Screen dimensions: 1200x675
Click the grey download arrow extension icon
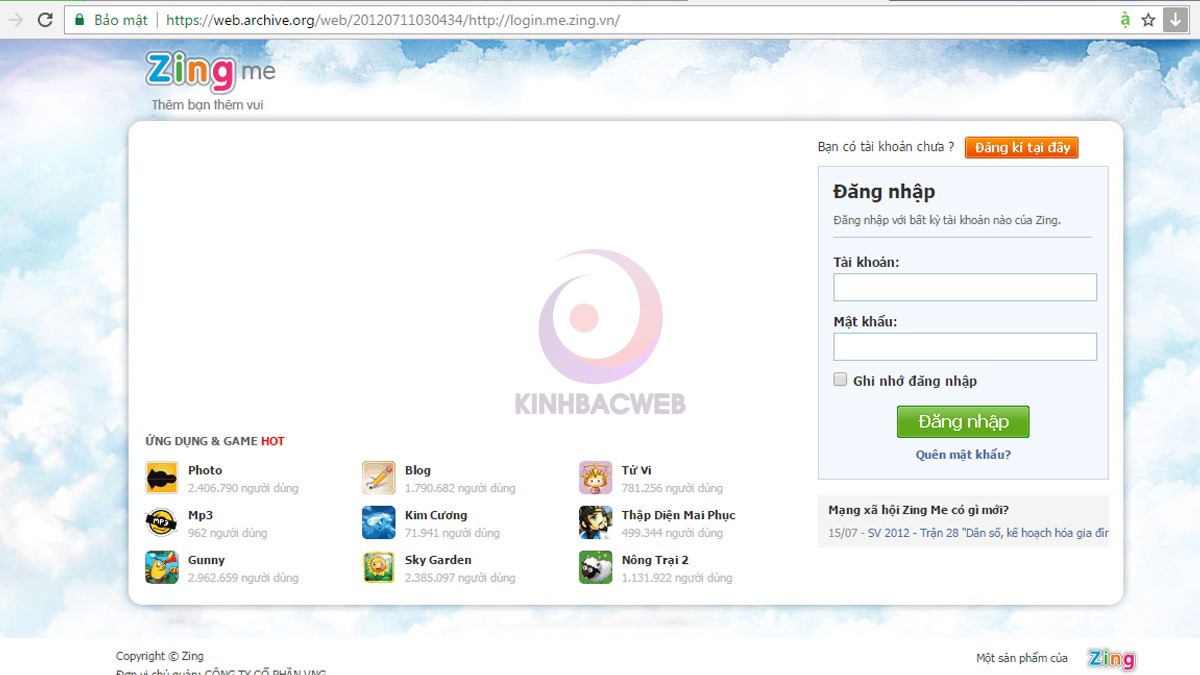coord(1175,19)
